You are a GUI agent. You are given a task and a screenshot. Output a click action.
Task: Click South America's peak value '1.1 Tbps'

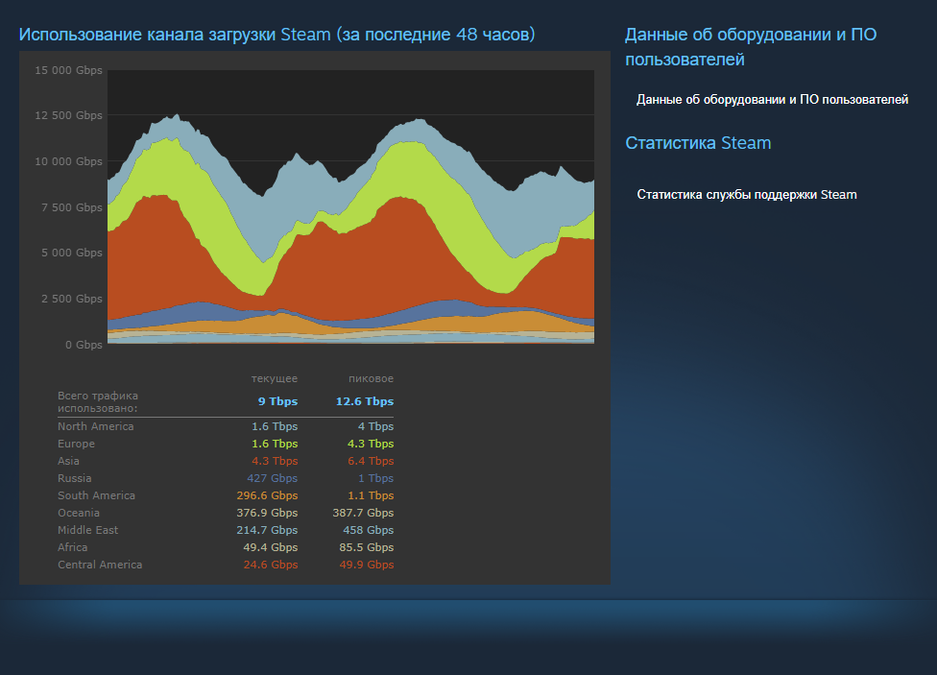coord(370,496)
